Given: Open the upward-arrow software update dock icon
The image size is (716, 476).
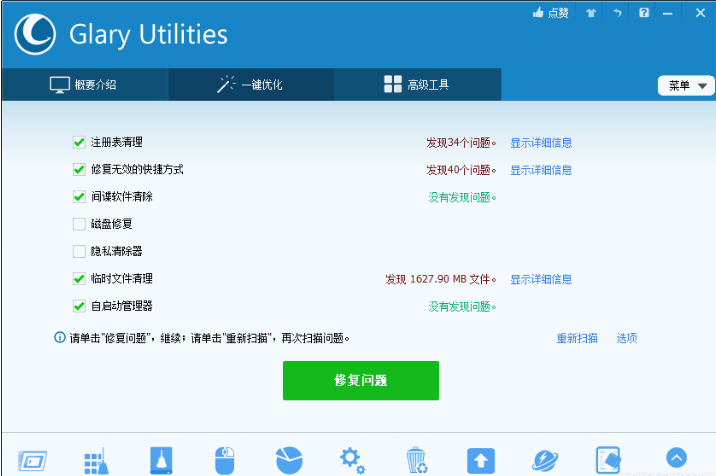Looking at the screenshot, I should pos(481,460).
